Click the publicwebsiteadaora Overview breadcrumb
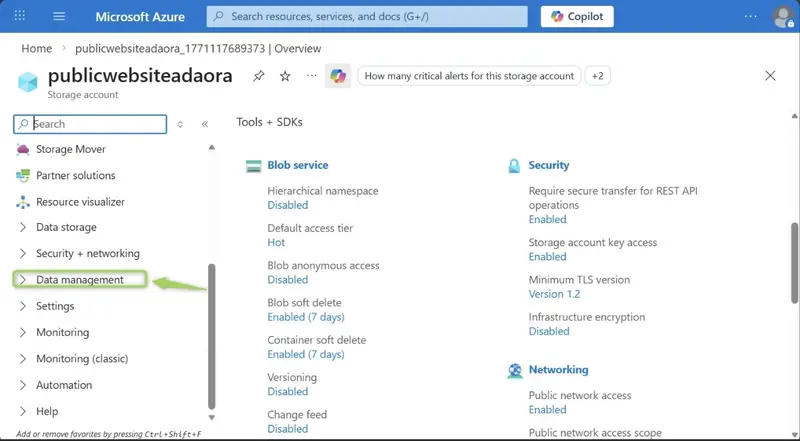Screen dimensions: 800x441 click(x=198, y=48)
